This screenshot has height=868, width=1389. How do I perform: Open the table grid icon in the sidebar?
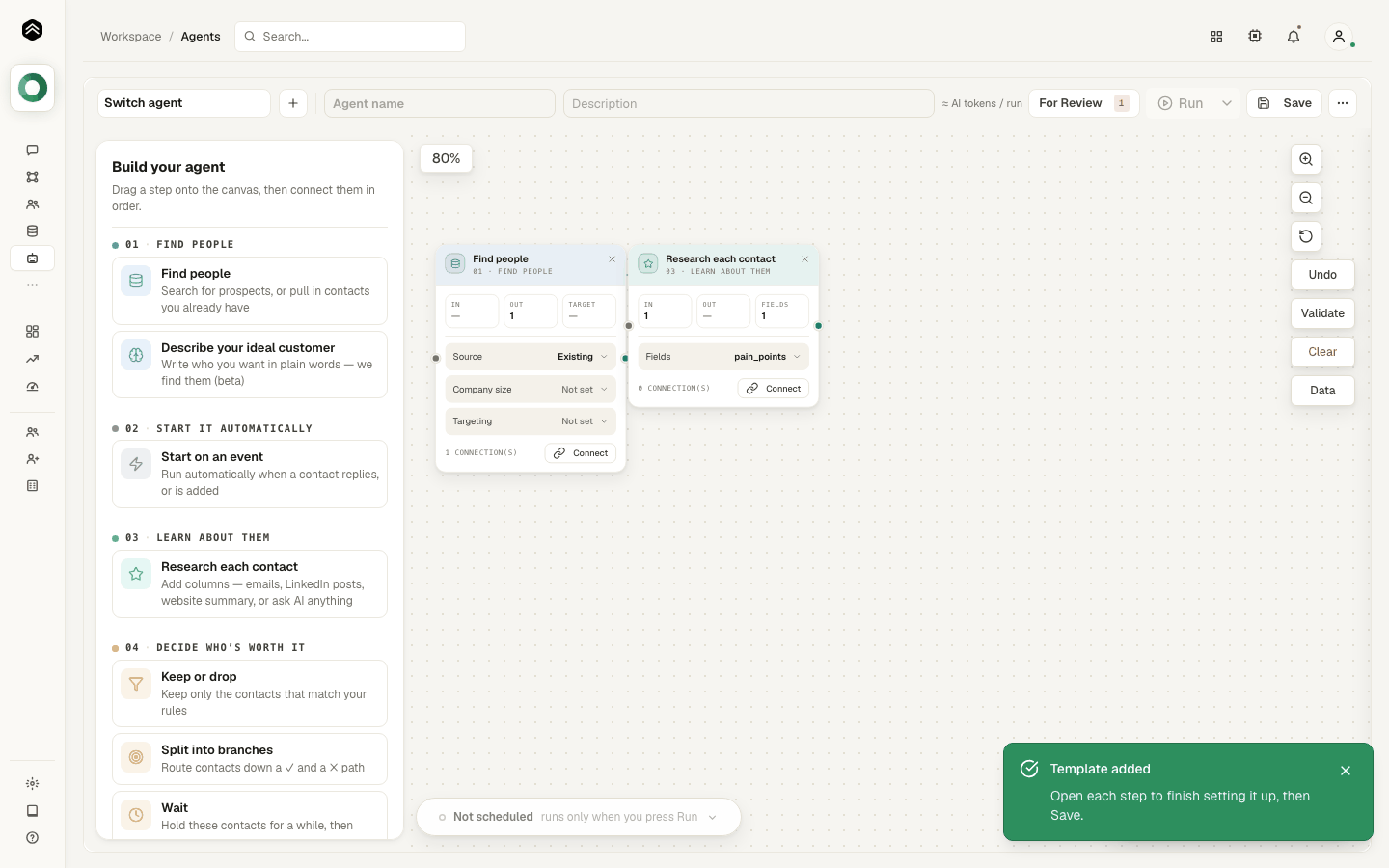pyautogui.click(x=32, y=486)
